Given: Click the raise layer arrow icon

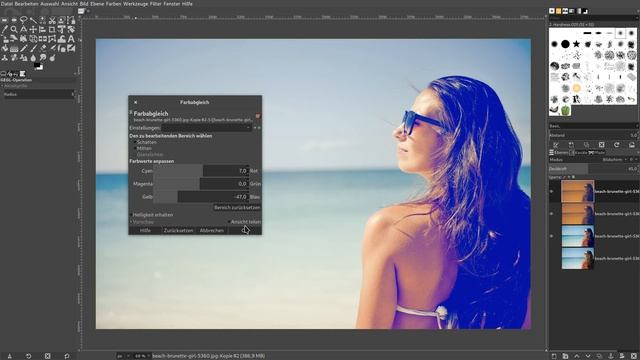Looking at the screenshot, I should coord(576,356).
